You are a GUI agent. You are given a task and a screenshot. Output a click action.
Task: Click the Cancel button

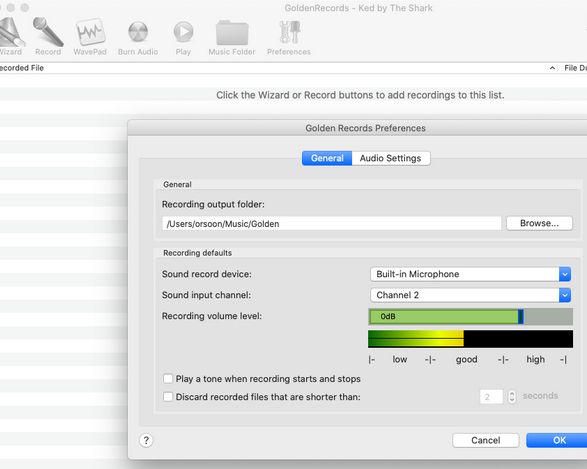pyautogui.click(x=486, y=440)
